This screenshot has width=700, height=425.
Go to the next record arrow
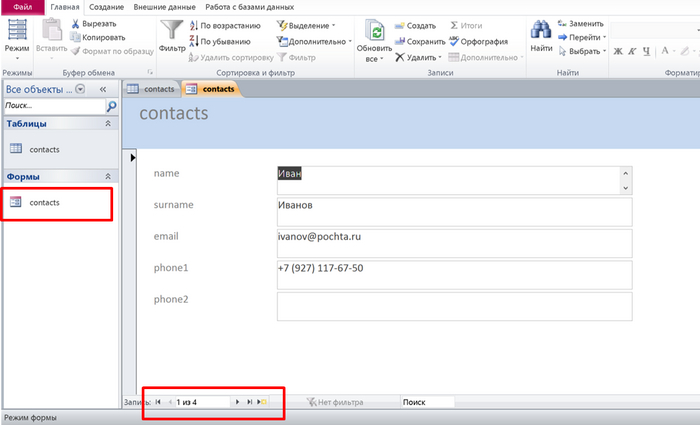tap(237, 402)
